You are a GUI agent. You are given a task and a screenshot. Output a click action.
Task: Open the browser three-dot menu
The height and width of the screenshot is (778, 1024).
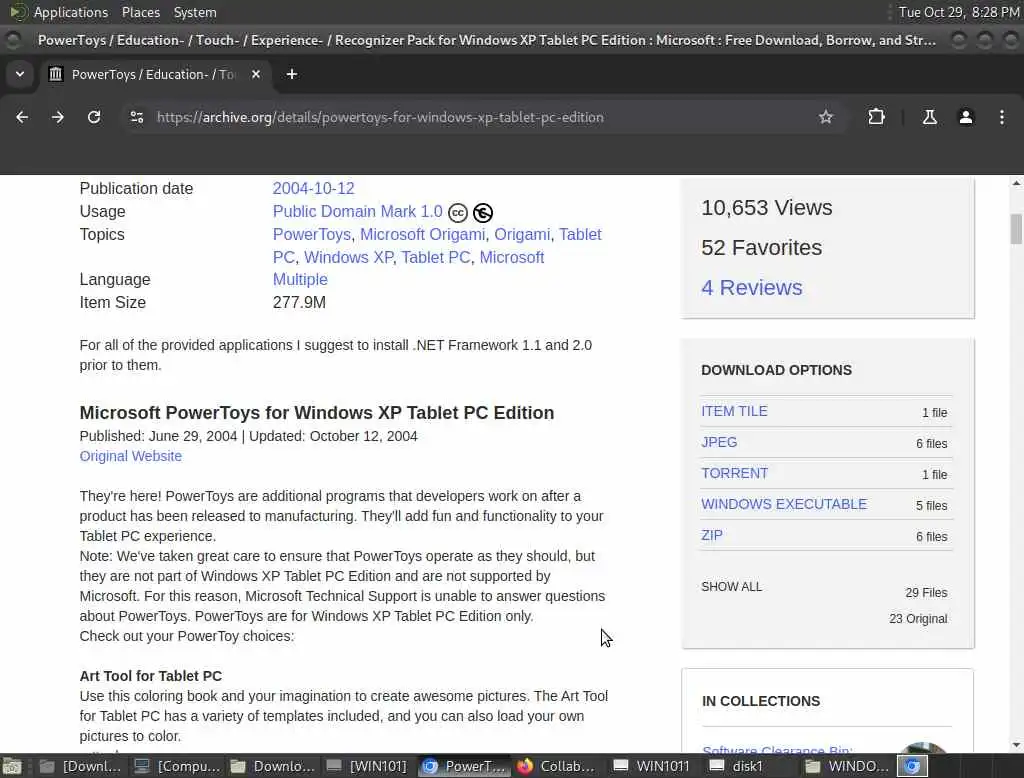point(1002,117)
